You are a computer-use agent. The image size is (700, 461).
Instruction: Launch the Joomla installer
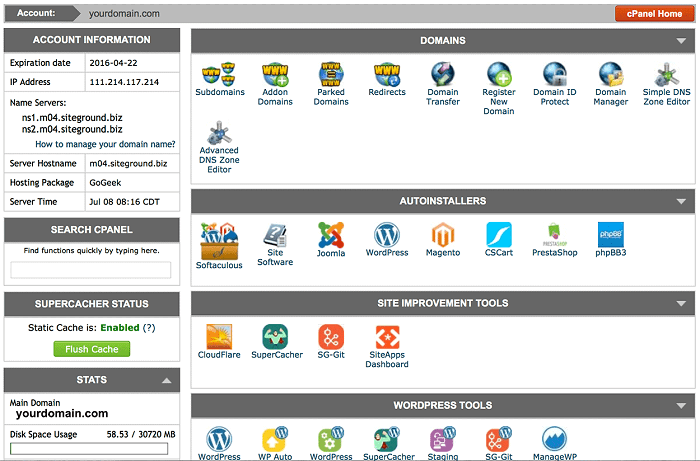tap(331, 240)
